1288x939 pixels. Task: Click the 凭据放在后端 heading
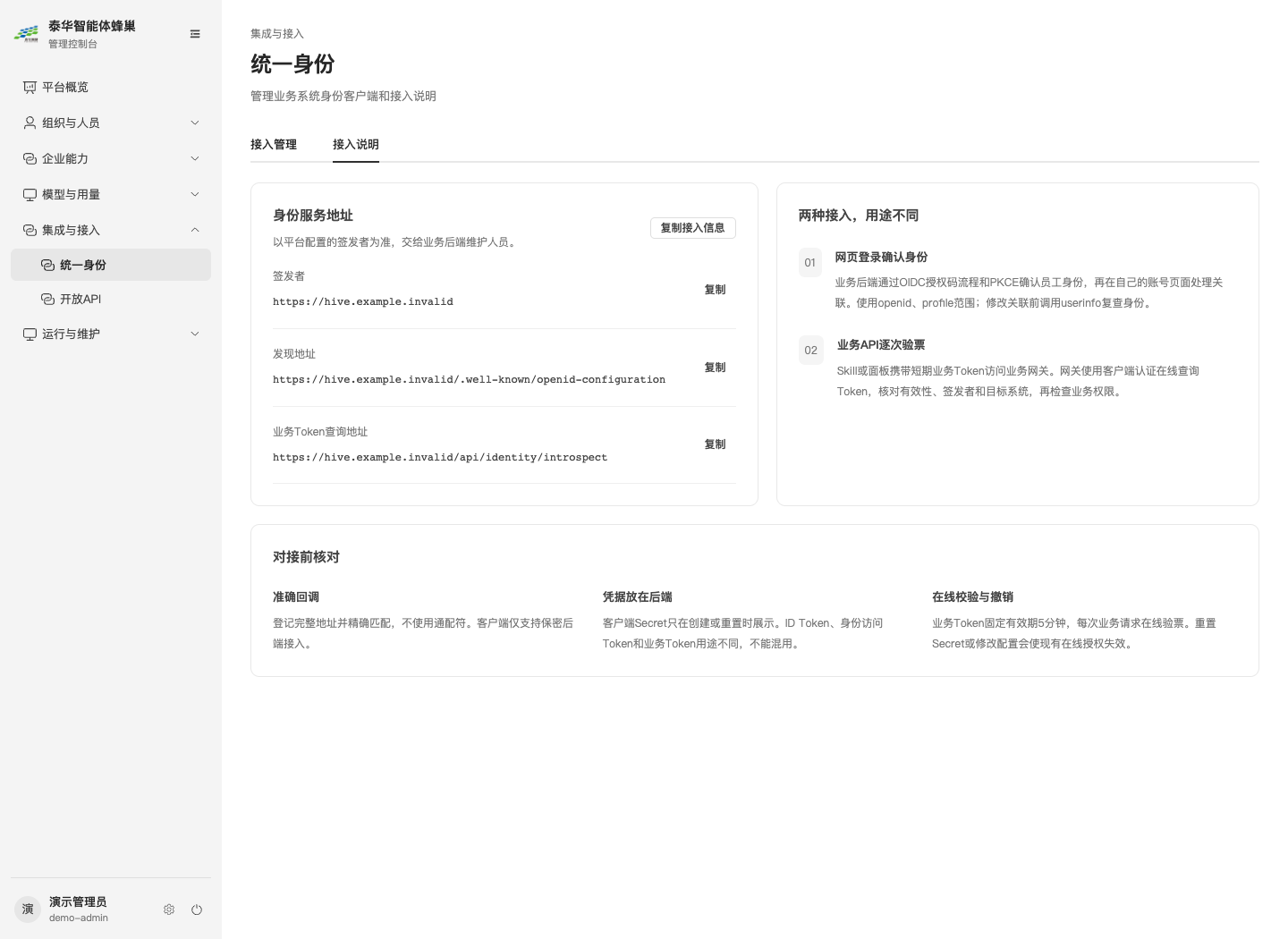pos(638,597)
